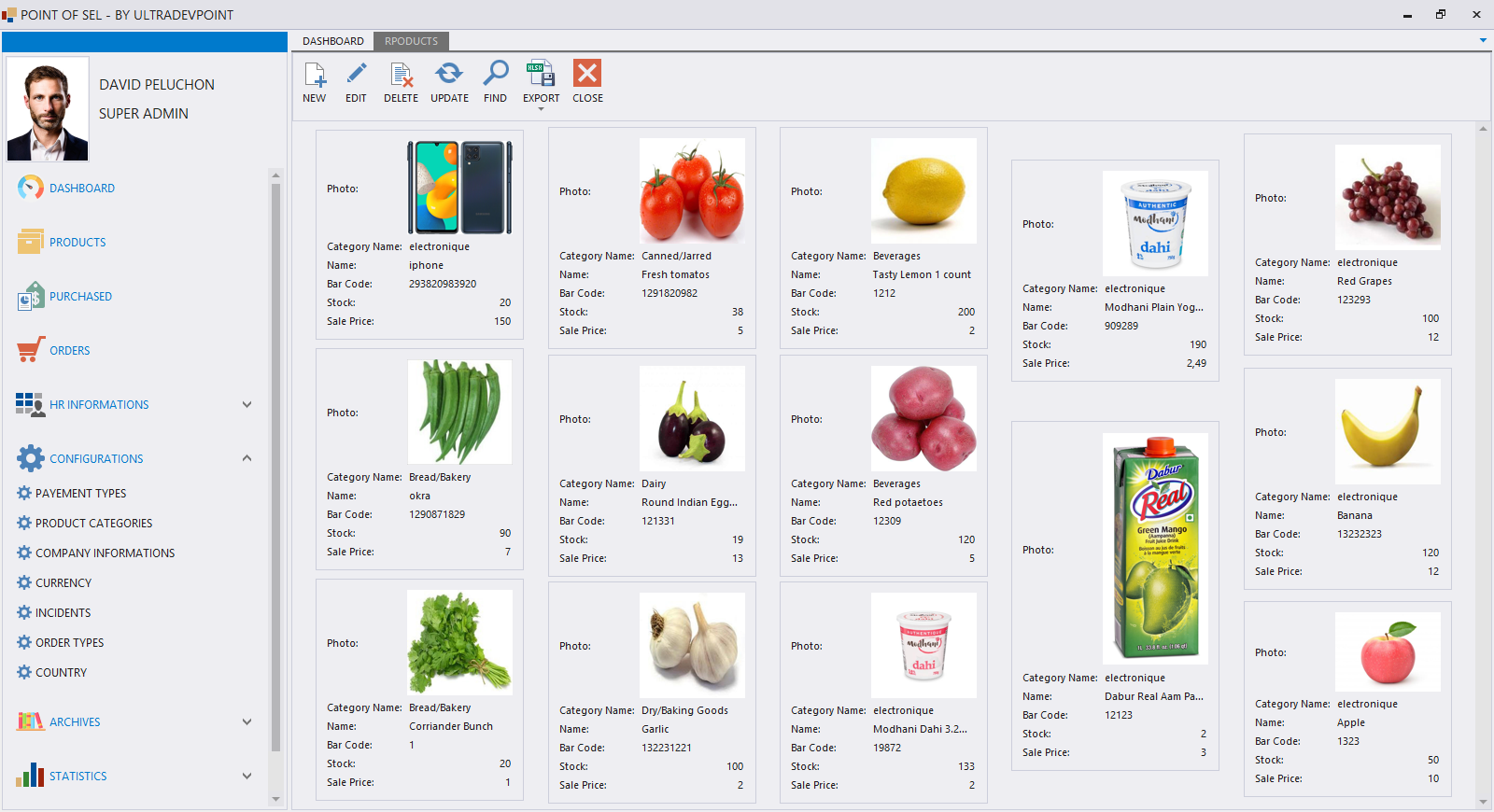Select the Round Indian Eggplant photo
The height and width of the screenshot is (812, 1494).
[x=692, y=418]
